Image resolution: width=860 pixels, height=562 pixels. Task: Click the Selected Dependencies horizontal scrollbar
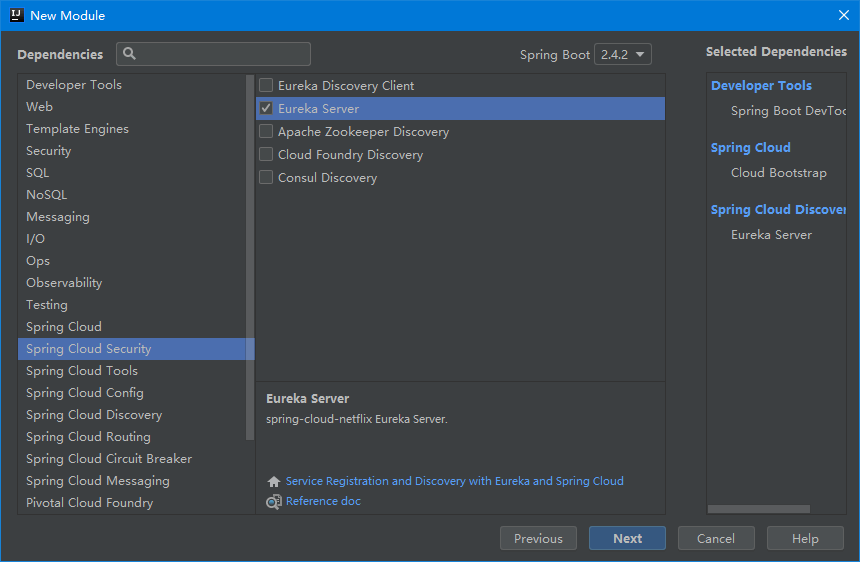pyautogui.click(x=759, y=509)
